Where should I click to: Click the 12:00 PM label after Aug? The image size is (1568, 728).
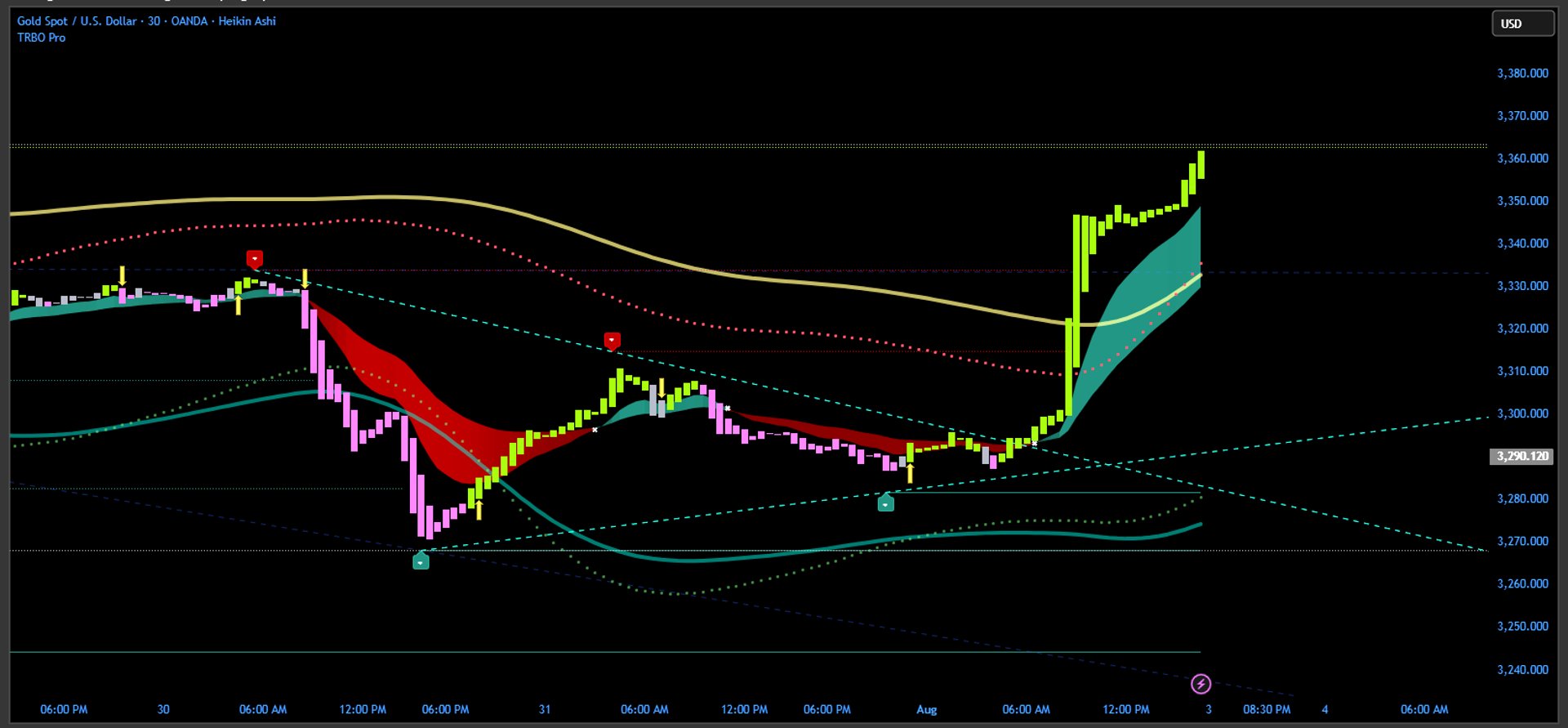tap(1126, 709)
